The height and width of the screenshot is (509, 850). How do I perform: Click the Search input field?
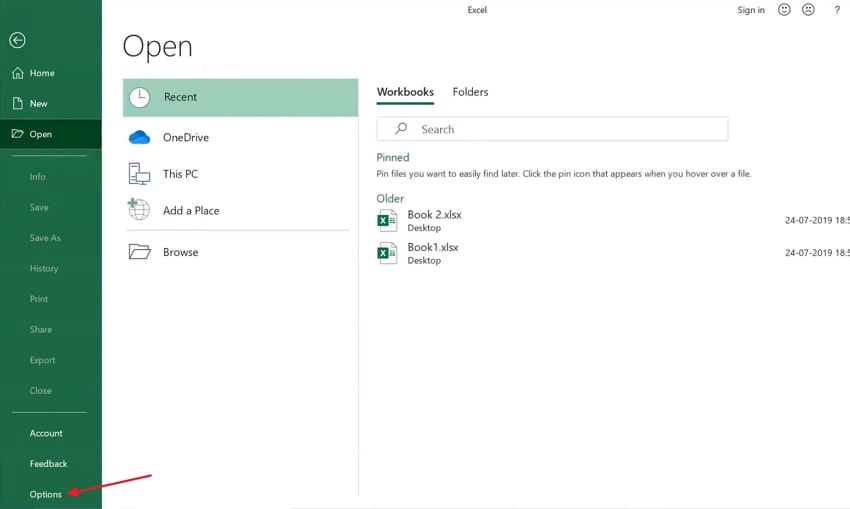tap(552, 129)
